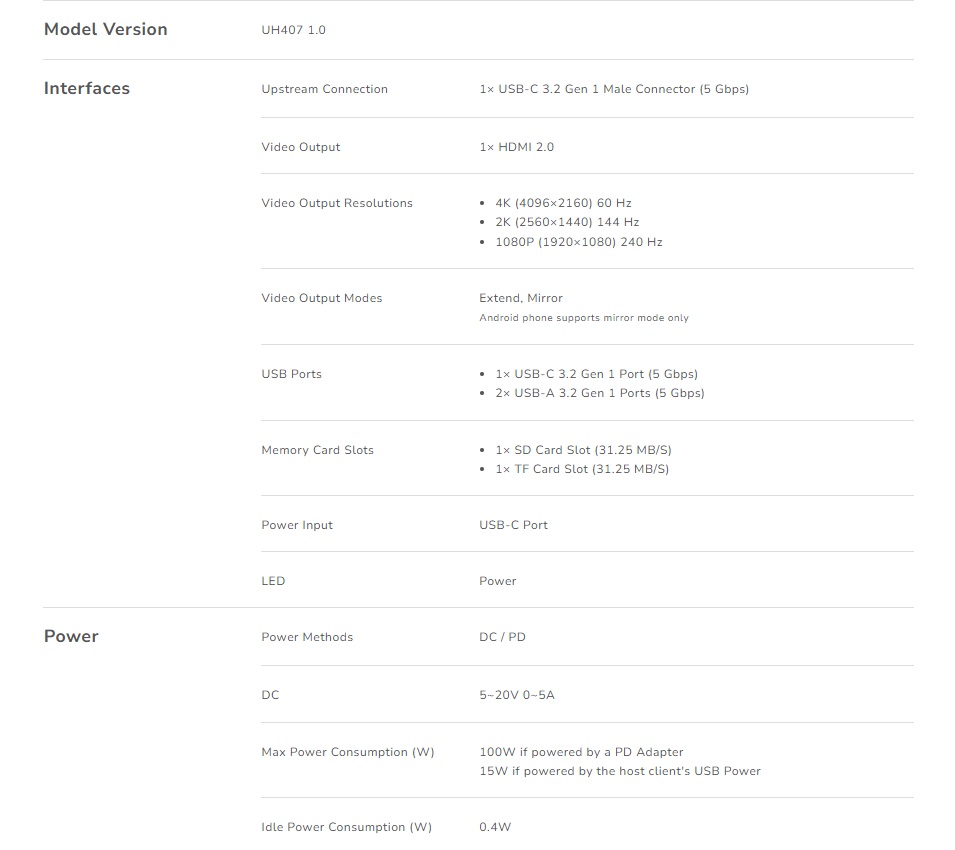The image size is (955, 850).
Task: Click the Power Input label
Action: coord(297,525)
